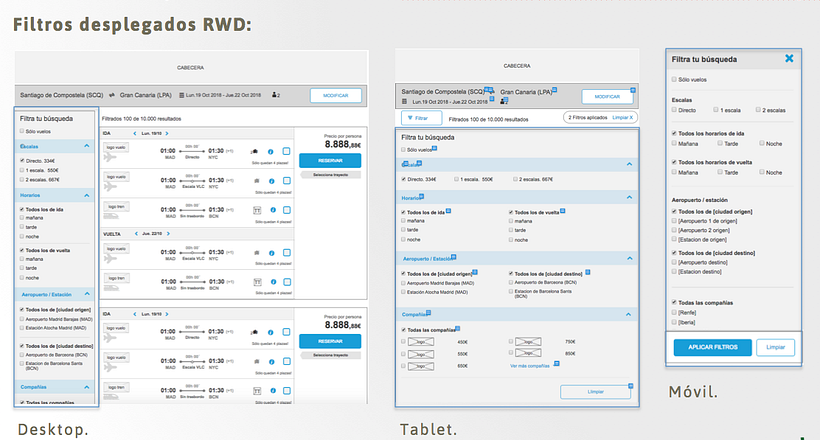Click RESERVAR in the first desktop result card
Screen dimensions: 820x440
(x=330, y=161)
